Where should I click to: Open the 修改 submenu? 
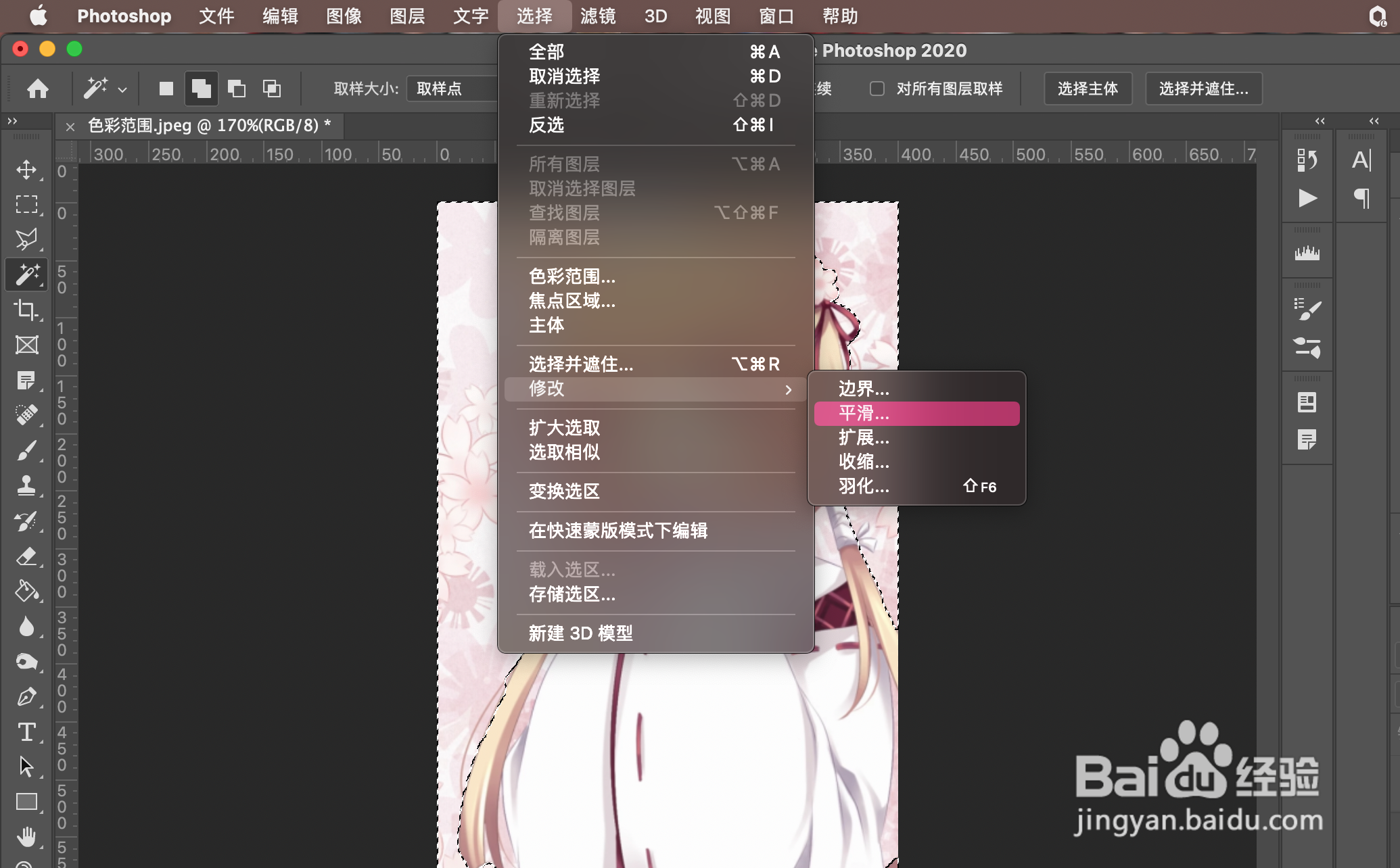655,389
